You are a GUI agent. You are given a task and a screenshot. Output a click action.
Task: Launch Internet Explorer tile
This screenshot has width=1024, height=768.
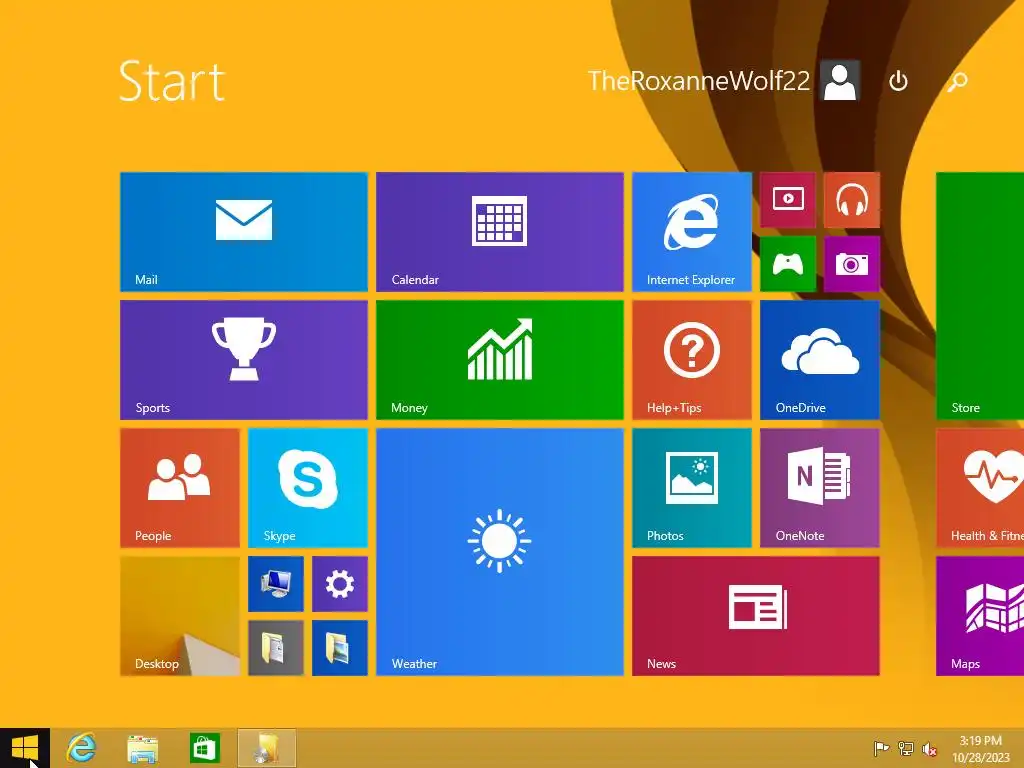click(692, 232)
